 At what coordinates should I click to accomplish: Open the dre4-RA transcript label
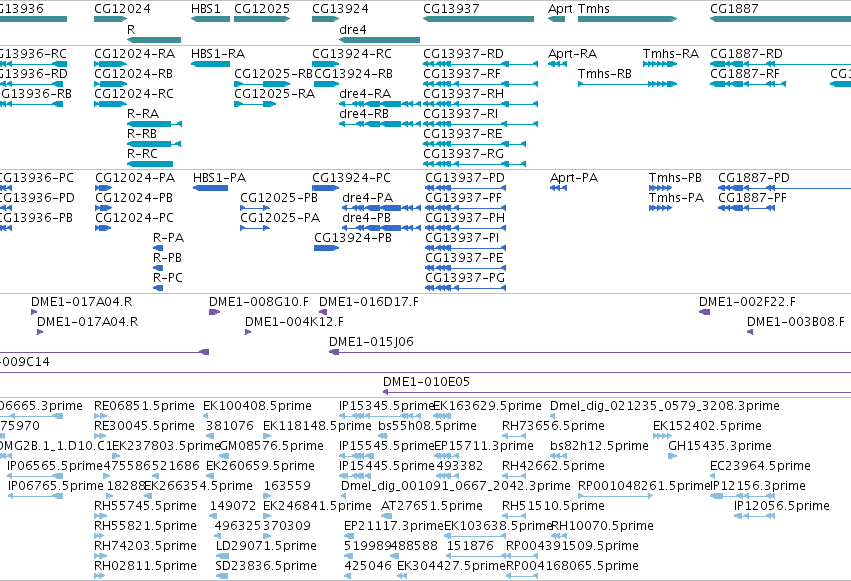365,94
